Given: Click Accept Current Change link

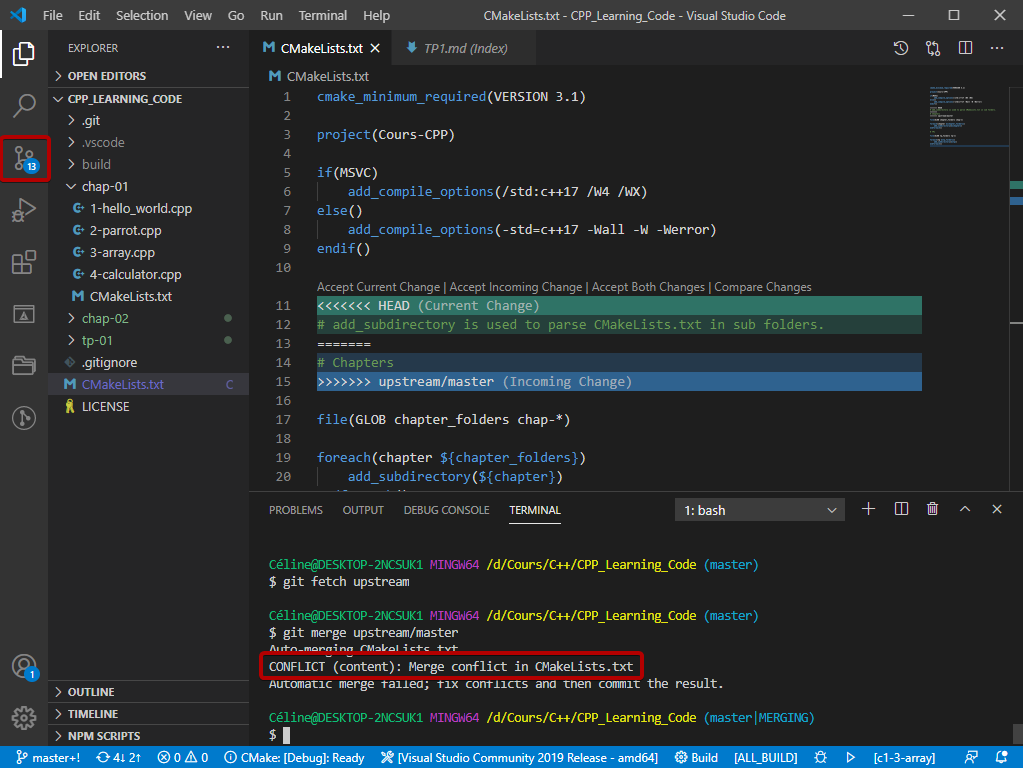Looking at the screenshot, I should click(378, 287).
